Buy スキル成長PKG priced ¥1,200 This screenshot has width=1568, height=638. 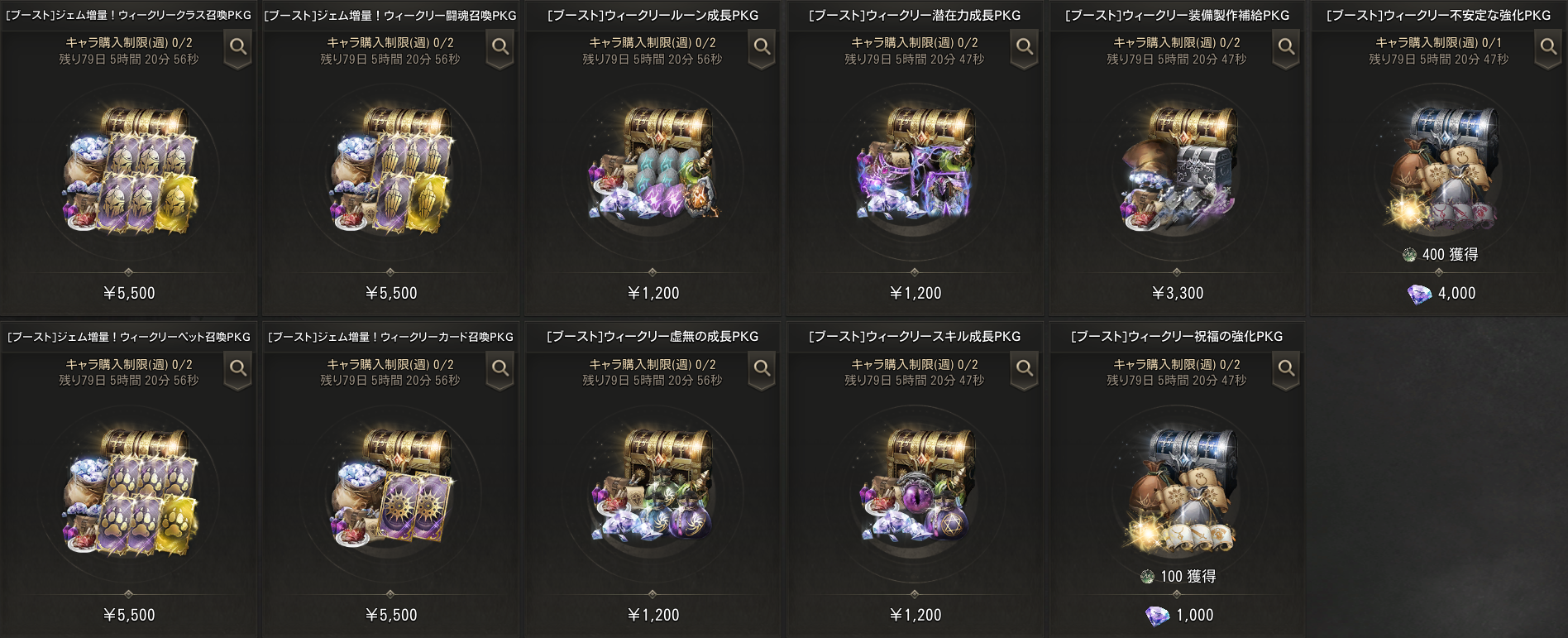pyautogui.click(x=915, y=615)
